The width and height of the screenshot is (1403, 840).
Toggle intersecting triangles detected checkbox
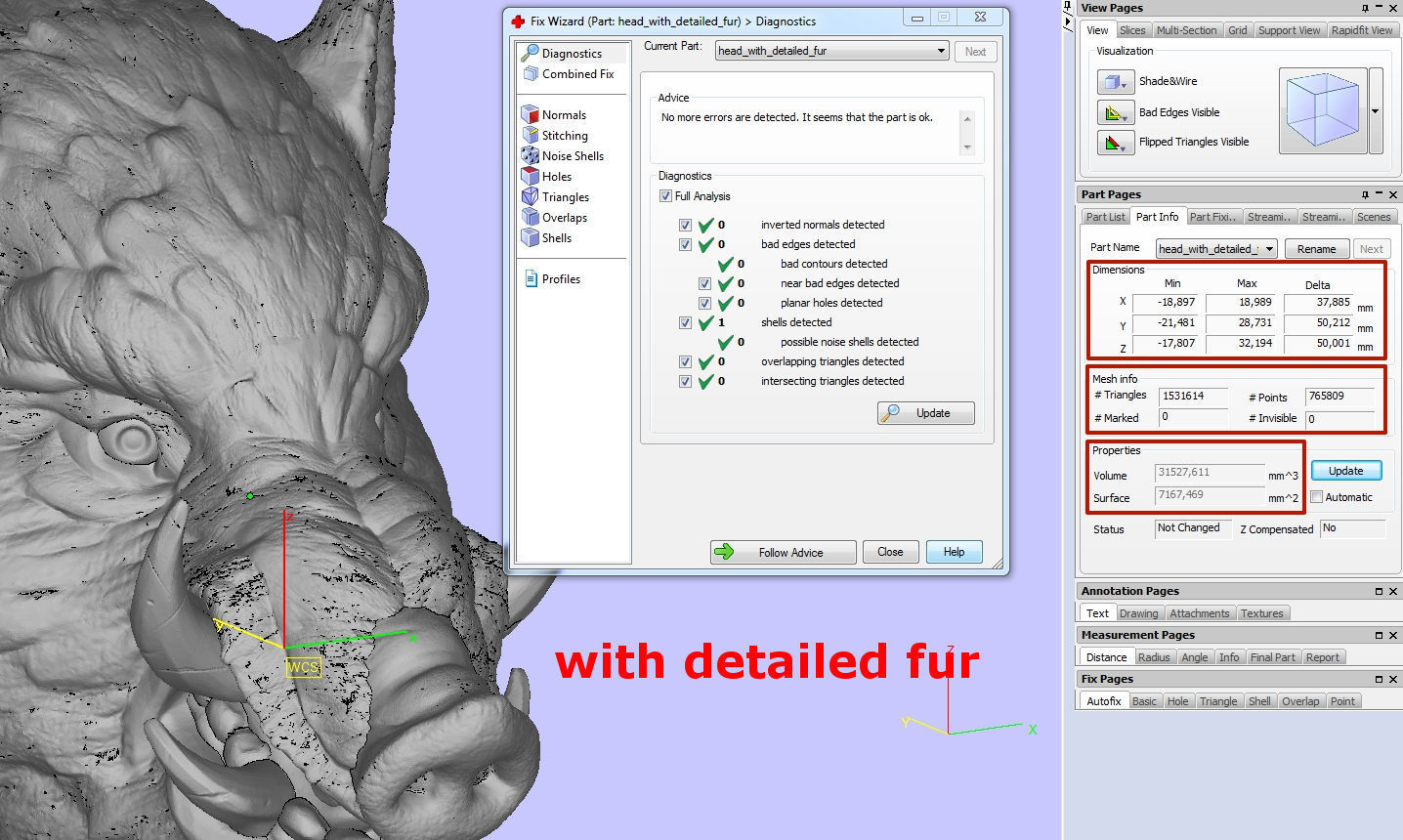685,381
